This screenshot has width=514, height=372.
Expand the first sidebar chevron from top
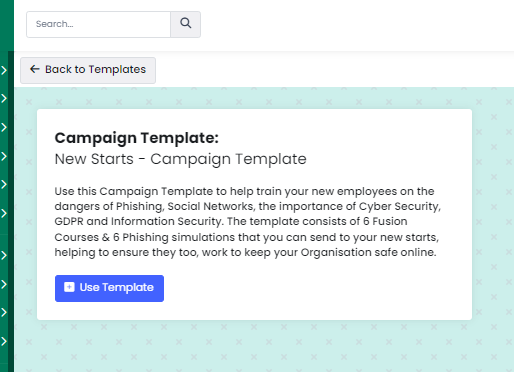pyautogui.click(x=4, y=70)
